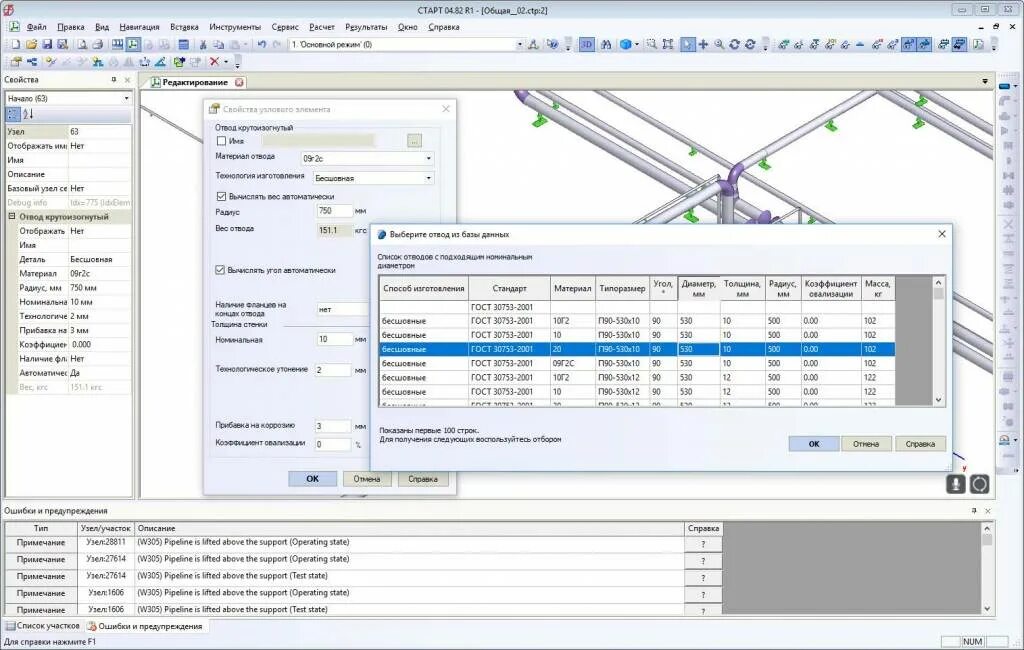The height and width of the screenshot is (650, 1024).
Task: Open the Результаты menu
Action: click(366, 27)
